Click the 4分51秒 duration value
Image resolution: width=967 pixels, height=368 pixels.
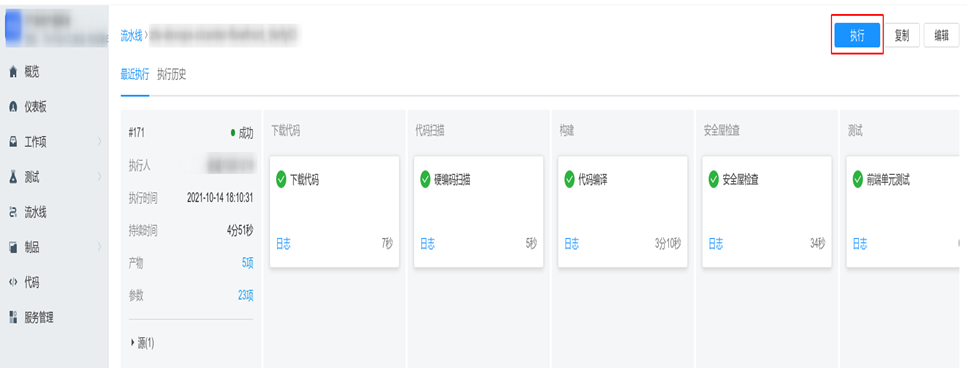click(240, 231)
